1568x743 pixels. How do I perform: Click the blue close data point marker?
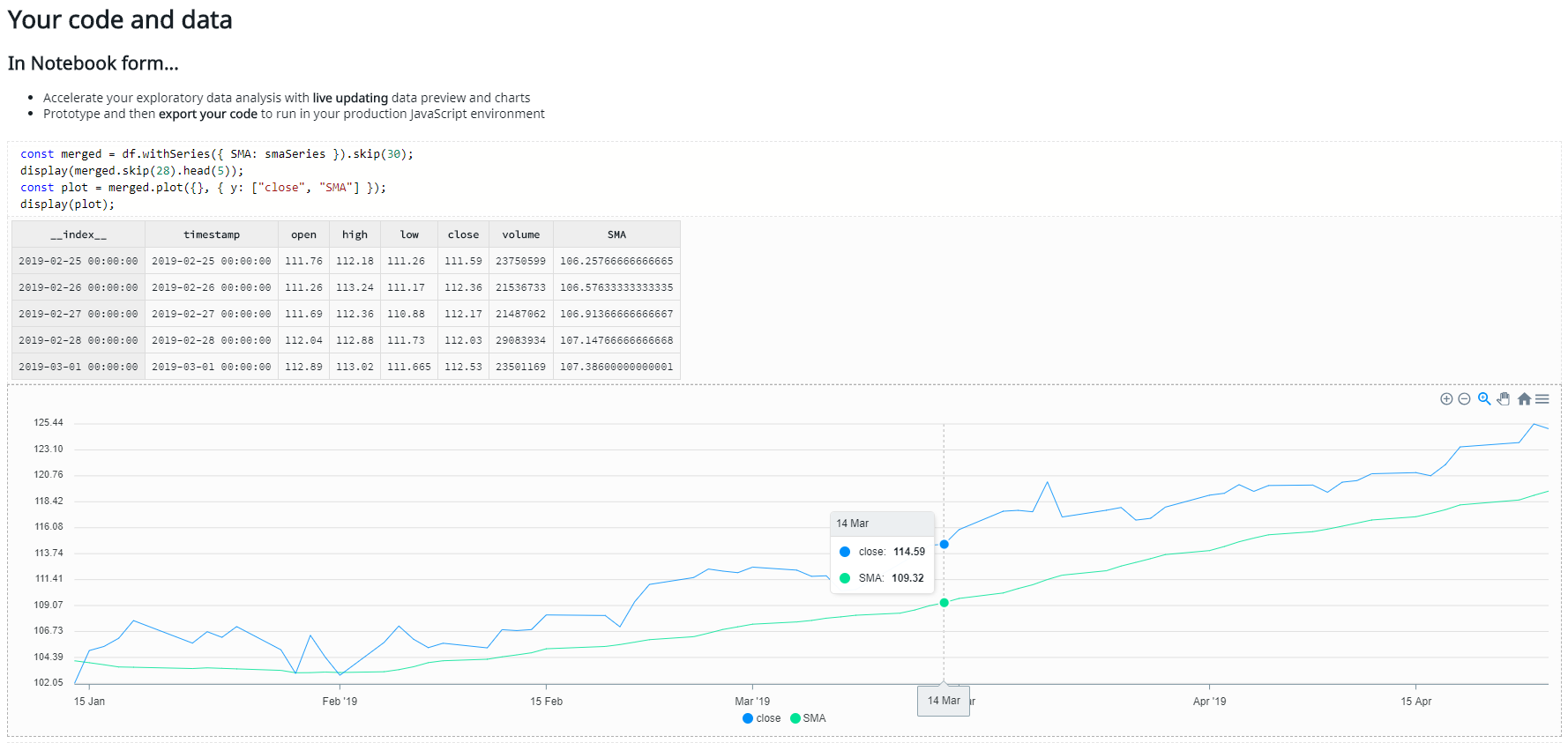pos(944,544)
